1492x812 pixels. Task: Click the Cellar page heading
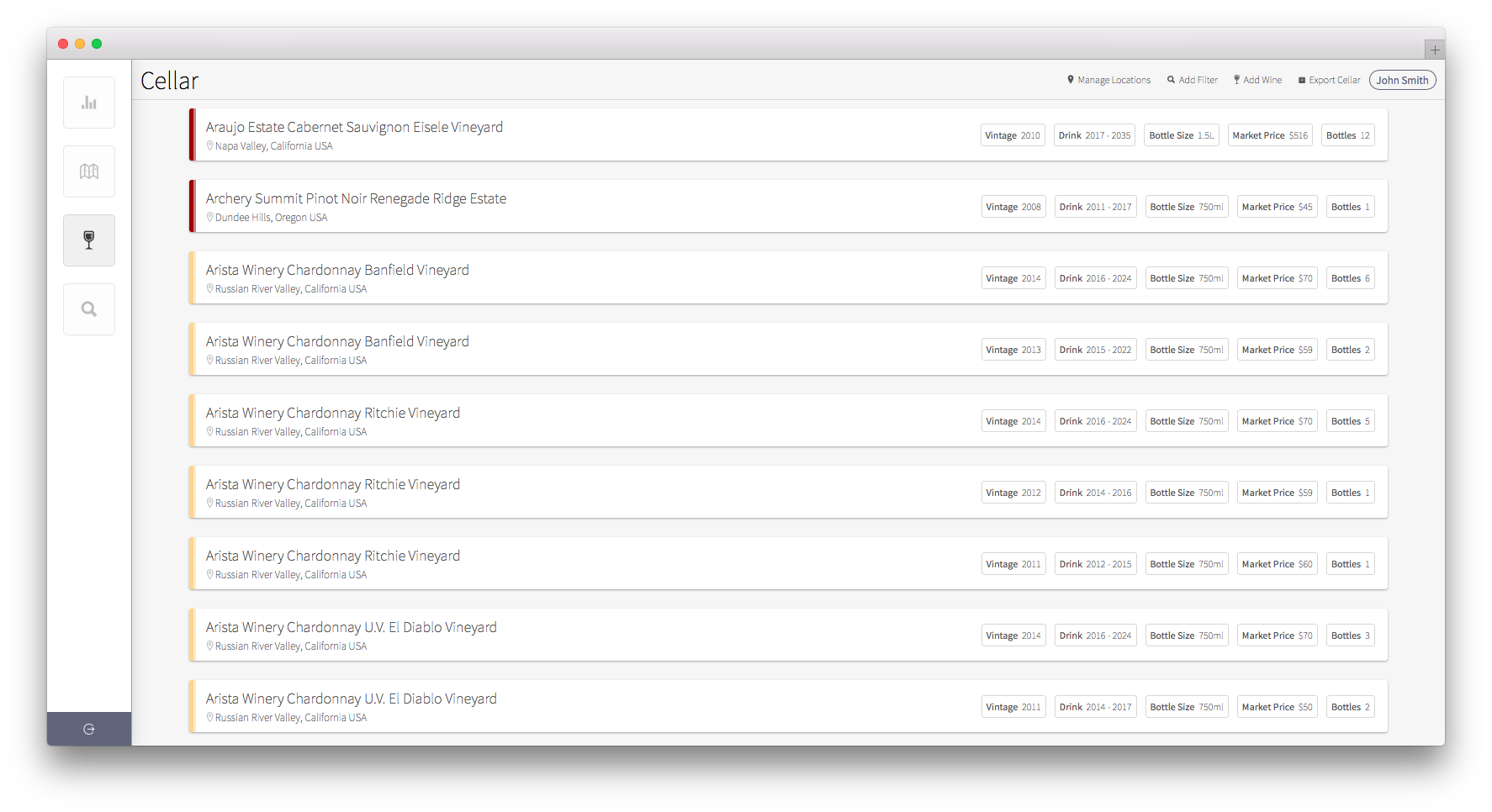click(170, 81)
